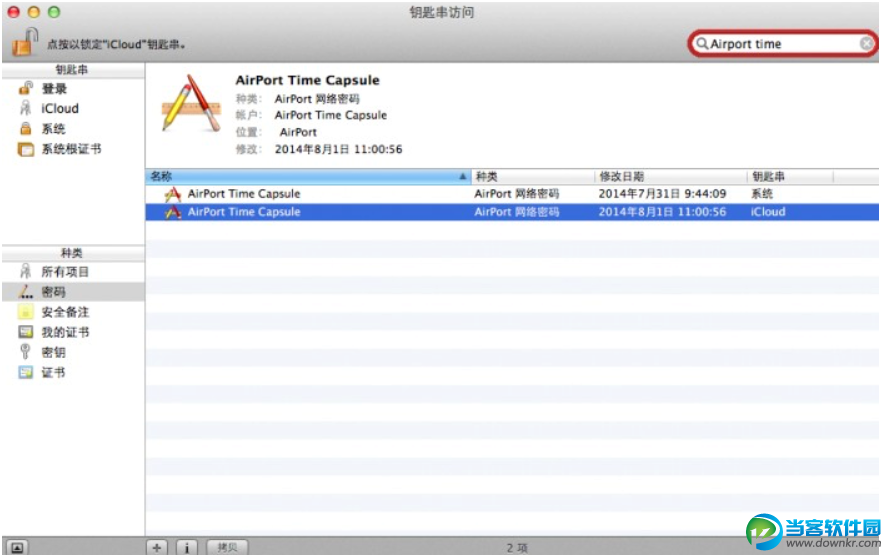Screen dimensions: 882x557
Task: Click the iCloud cell in 钥匙串 column
Action: tap(768, 212)
